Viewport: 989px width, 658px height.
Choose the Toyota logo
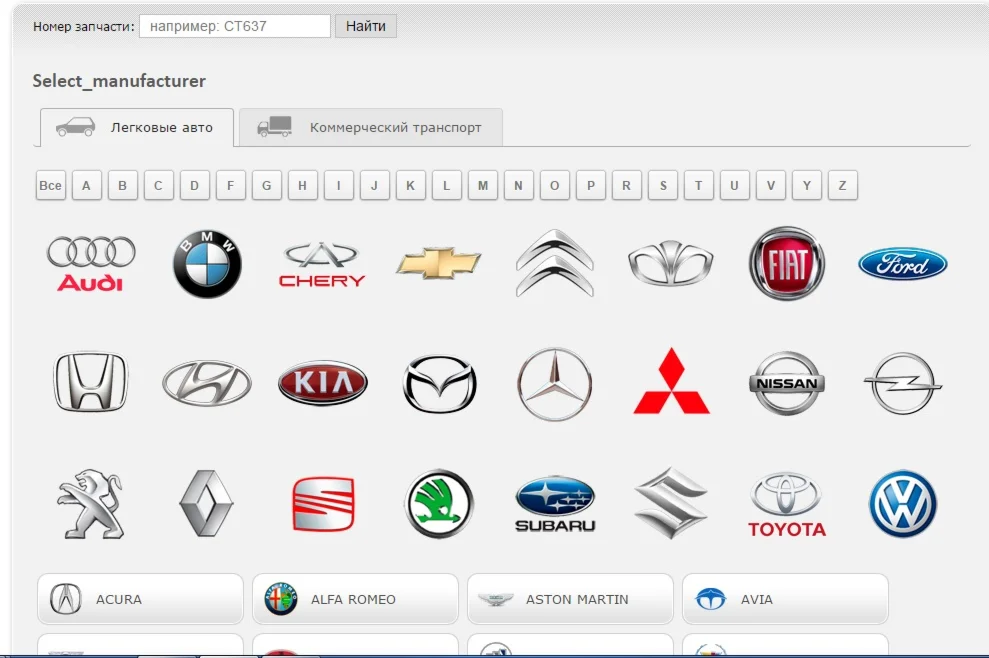tap(787, 504)
